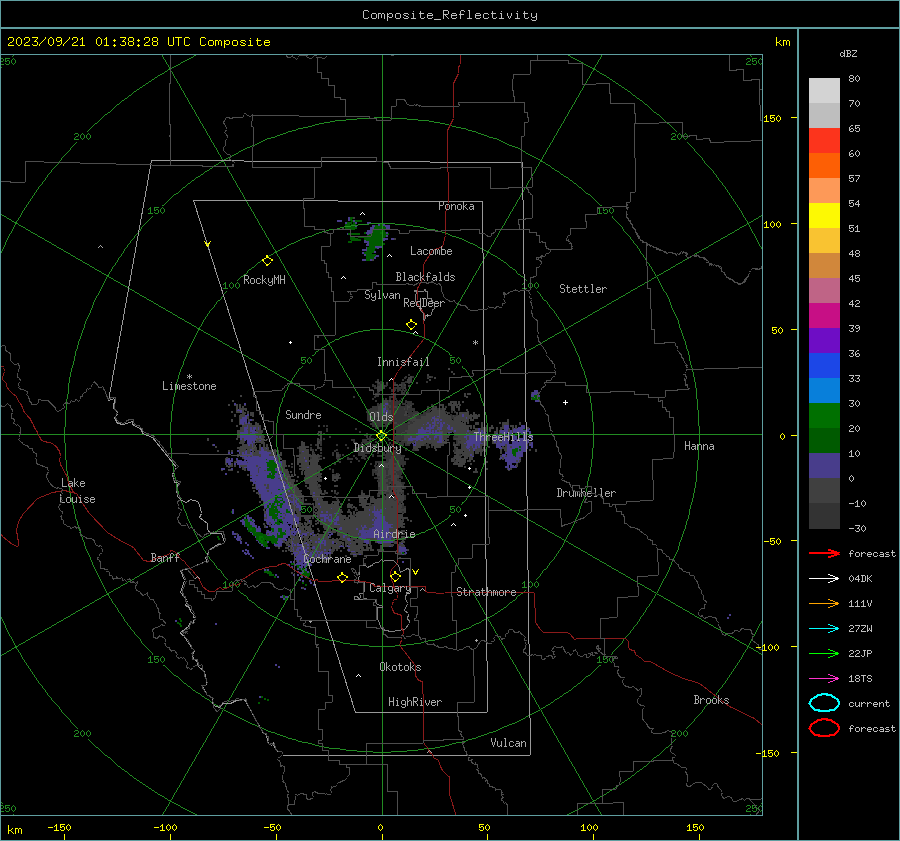Select the magenta 39–42 dBZ color swatch
This screenshot has height=841, width=900.
click(824, 316)
